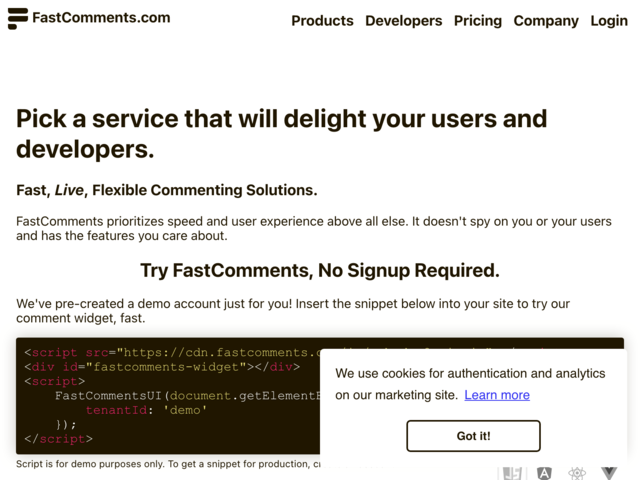Click the 'Fast, Live, Flexible Commenting Solutions.' subheading

pos(167,190)
